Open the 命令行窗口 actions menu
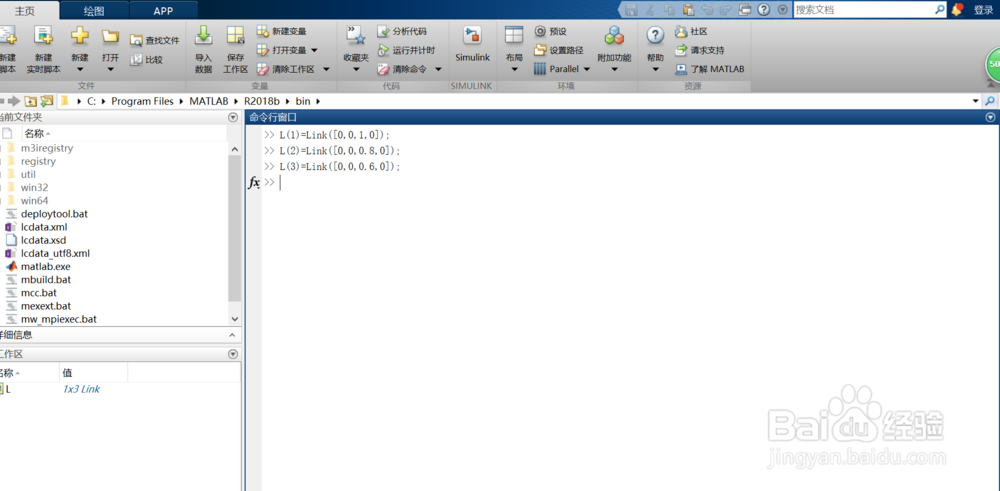 click(990, 117)
